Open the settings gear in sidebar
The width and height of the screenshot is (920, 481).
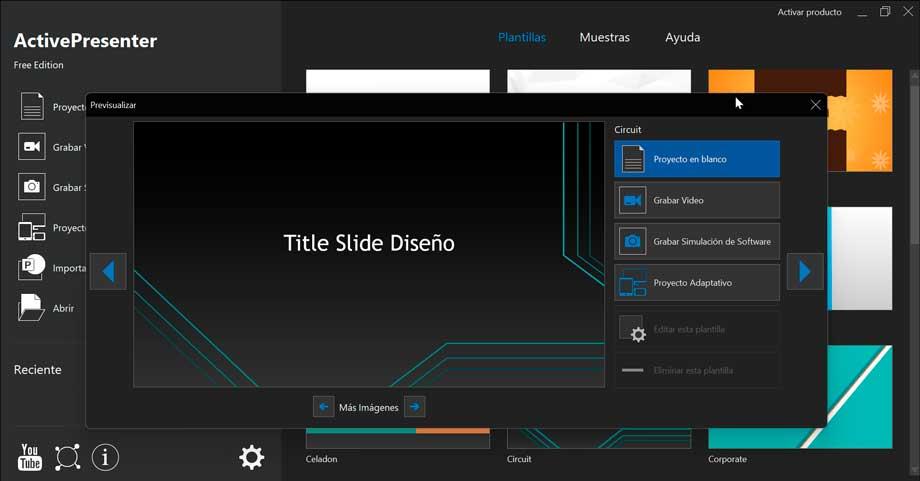tap(252, 458)
